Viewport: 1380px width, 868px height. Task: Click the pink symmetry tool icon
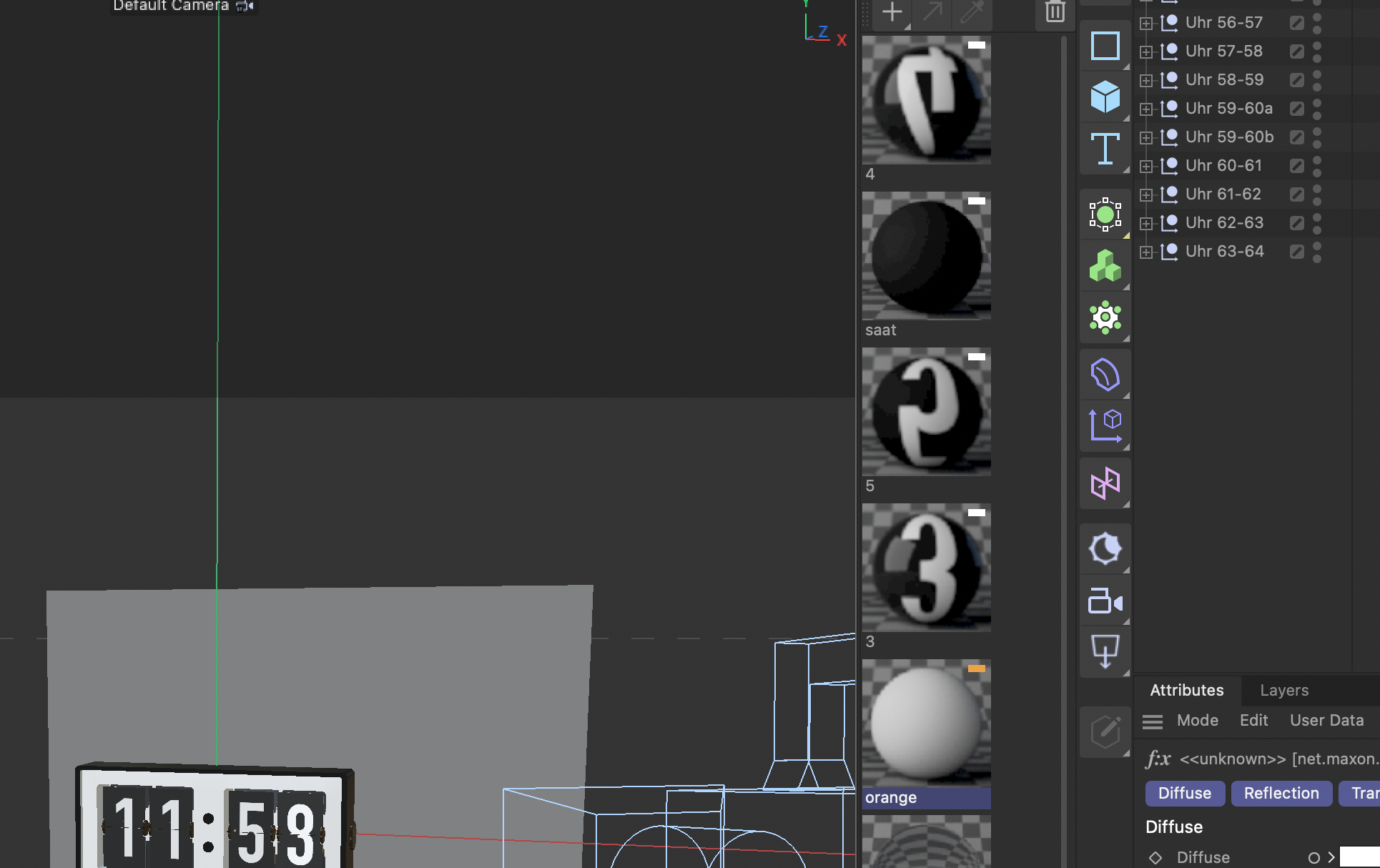(1105, 483)
